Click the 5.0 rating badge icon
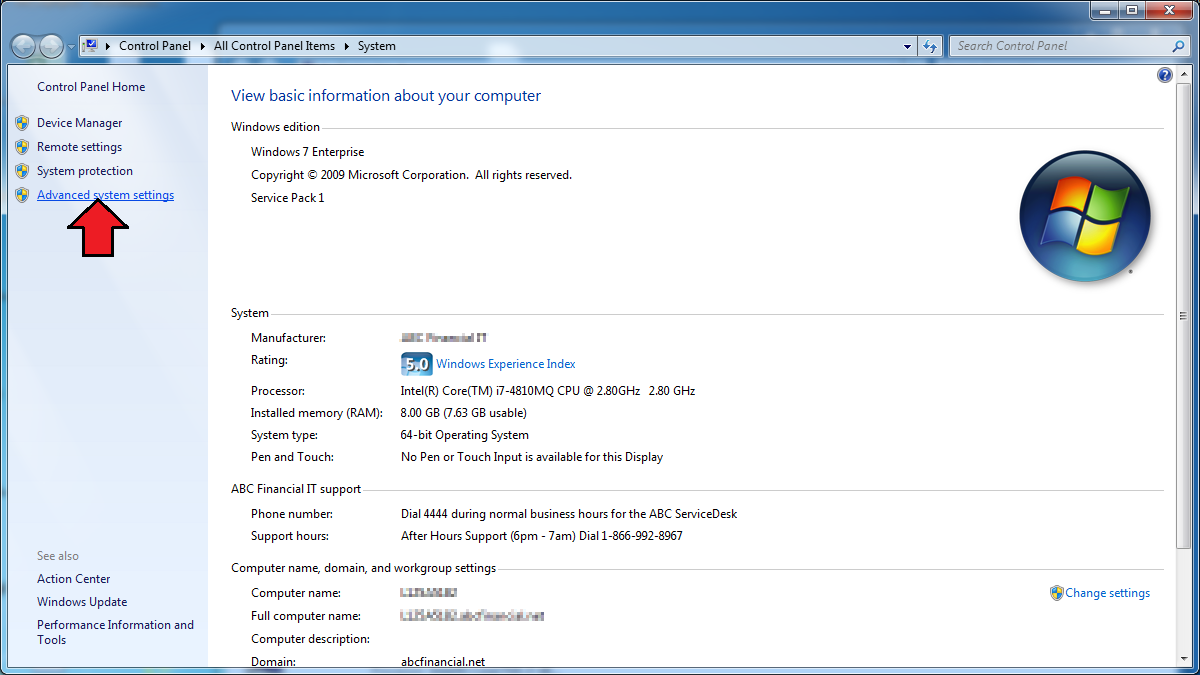The height and width of the screenshot is (675, 1200). [x=416, y=364]
